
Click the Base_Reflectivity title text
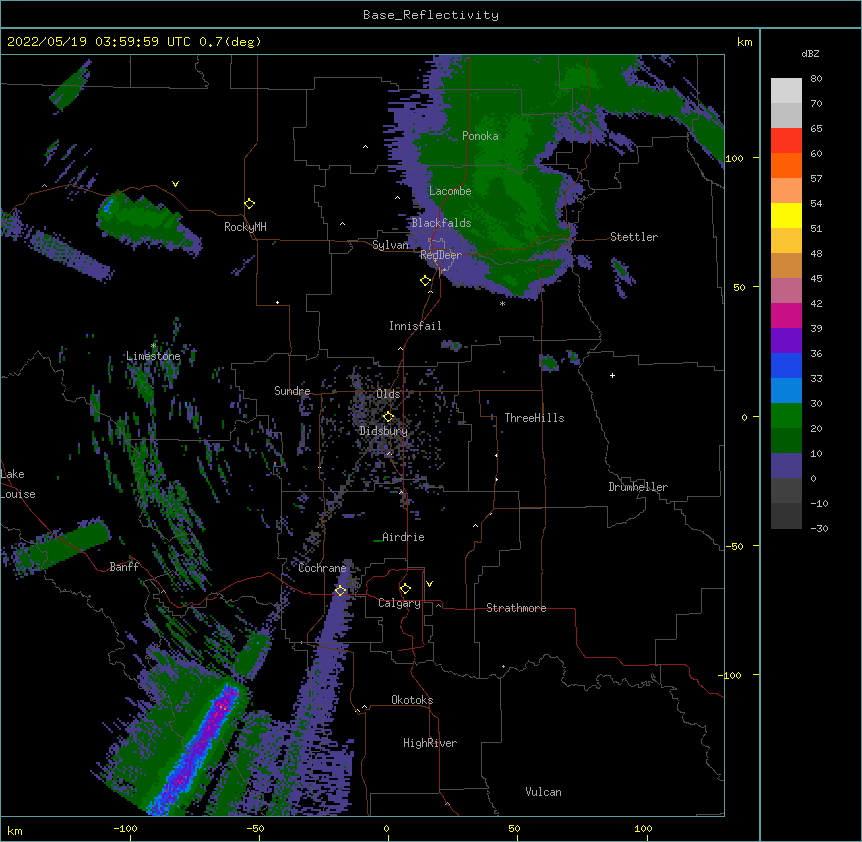click(430, 15)
